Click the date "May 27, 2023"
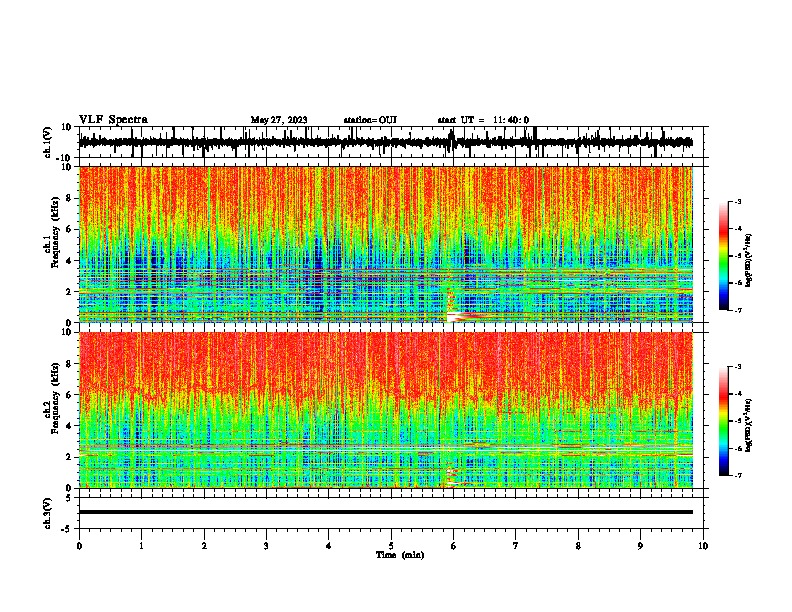The image size is (792, 612). (x=279, y=120)
